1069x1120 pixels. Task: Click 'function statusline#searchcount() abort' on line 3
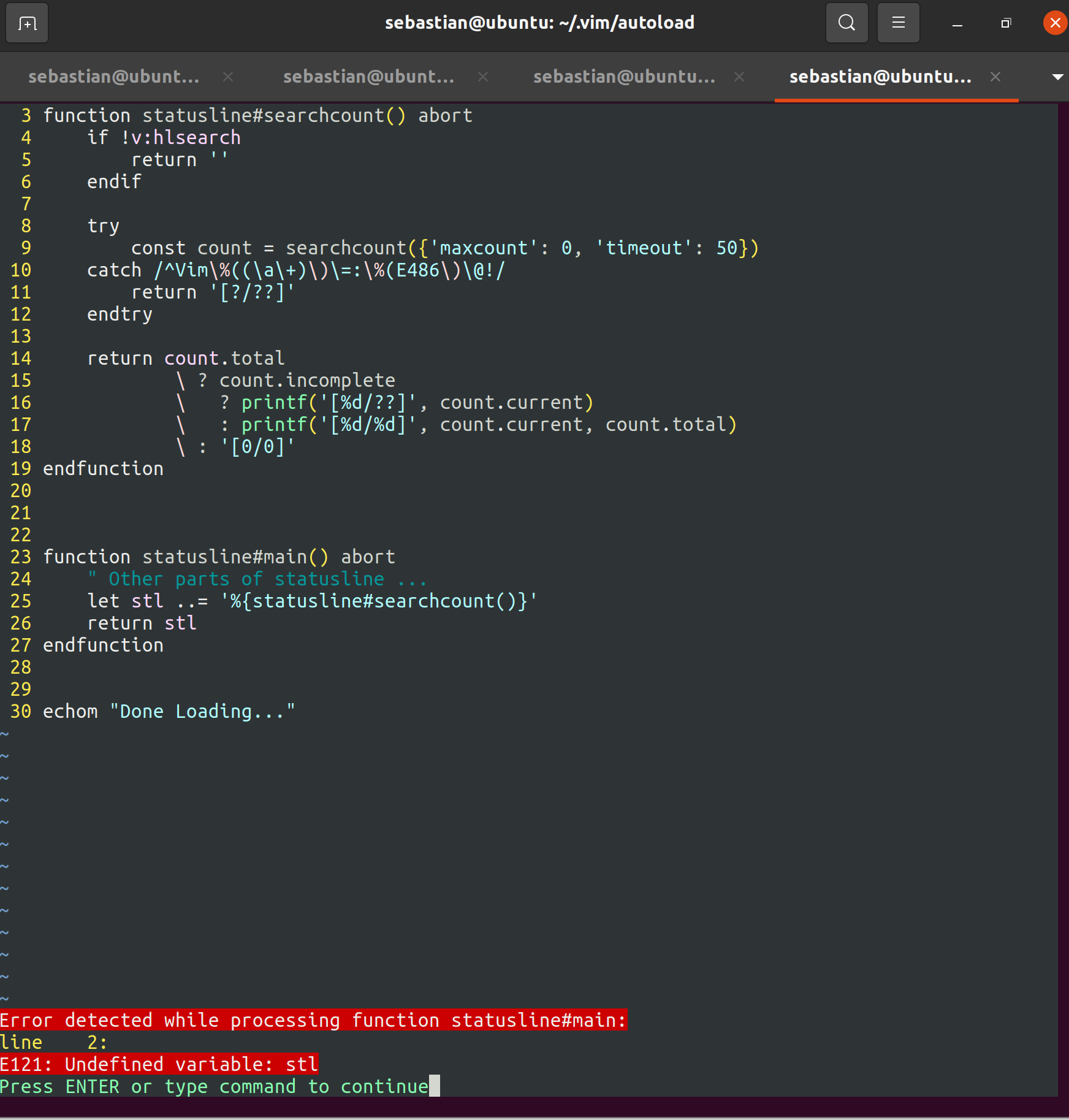pyautogui.click(x=257, y=115)
